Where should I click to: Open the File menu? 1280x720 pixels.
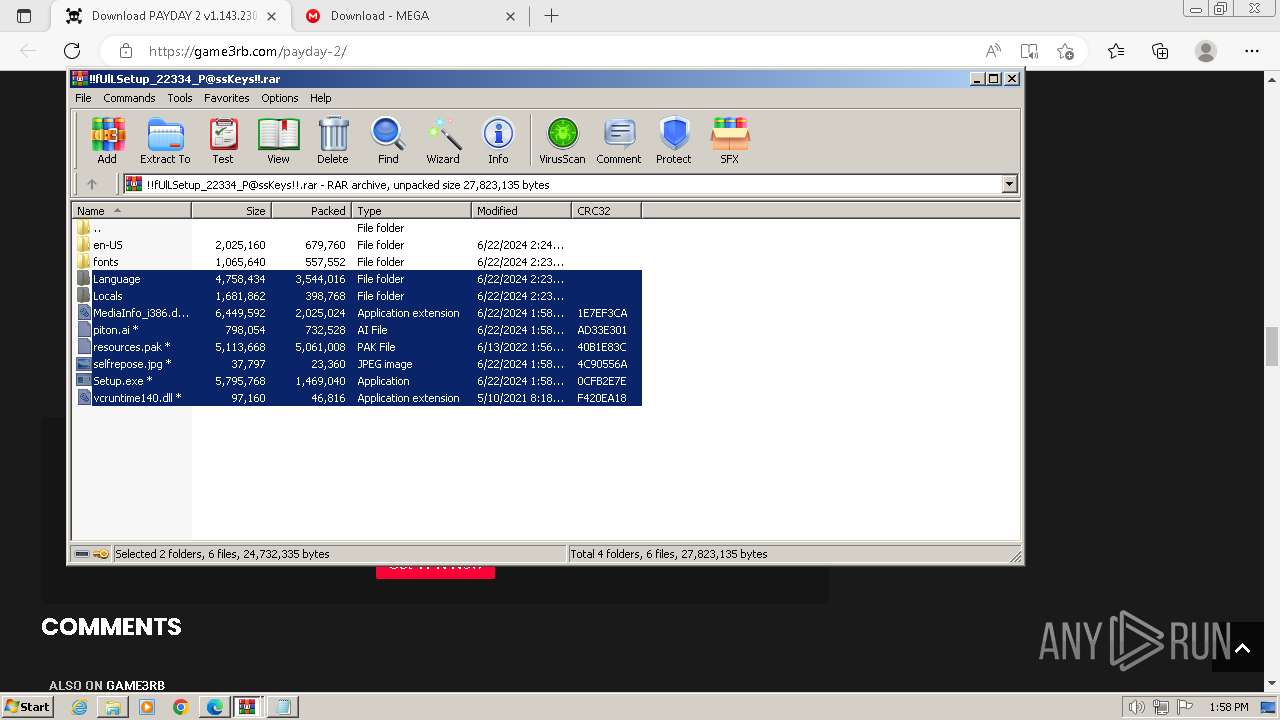(83, 98)
